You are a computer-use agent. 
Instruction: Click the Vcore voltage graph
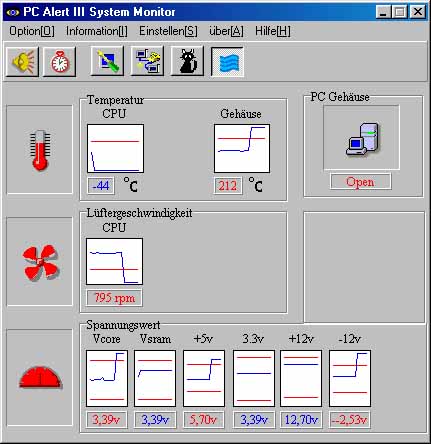(x=107, y=378)
